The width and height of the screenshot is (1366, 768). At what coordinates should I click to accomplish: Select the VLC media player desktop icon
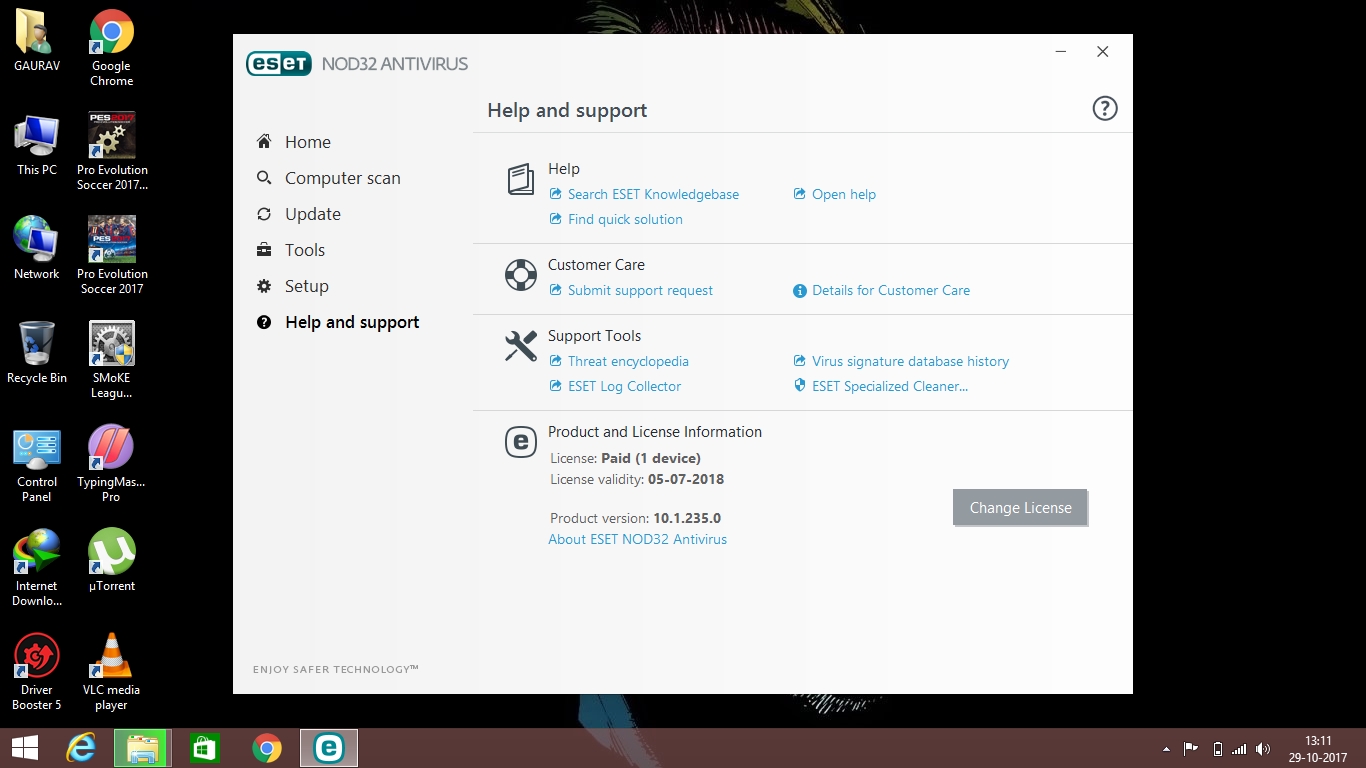pos(112,672)
